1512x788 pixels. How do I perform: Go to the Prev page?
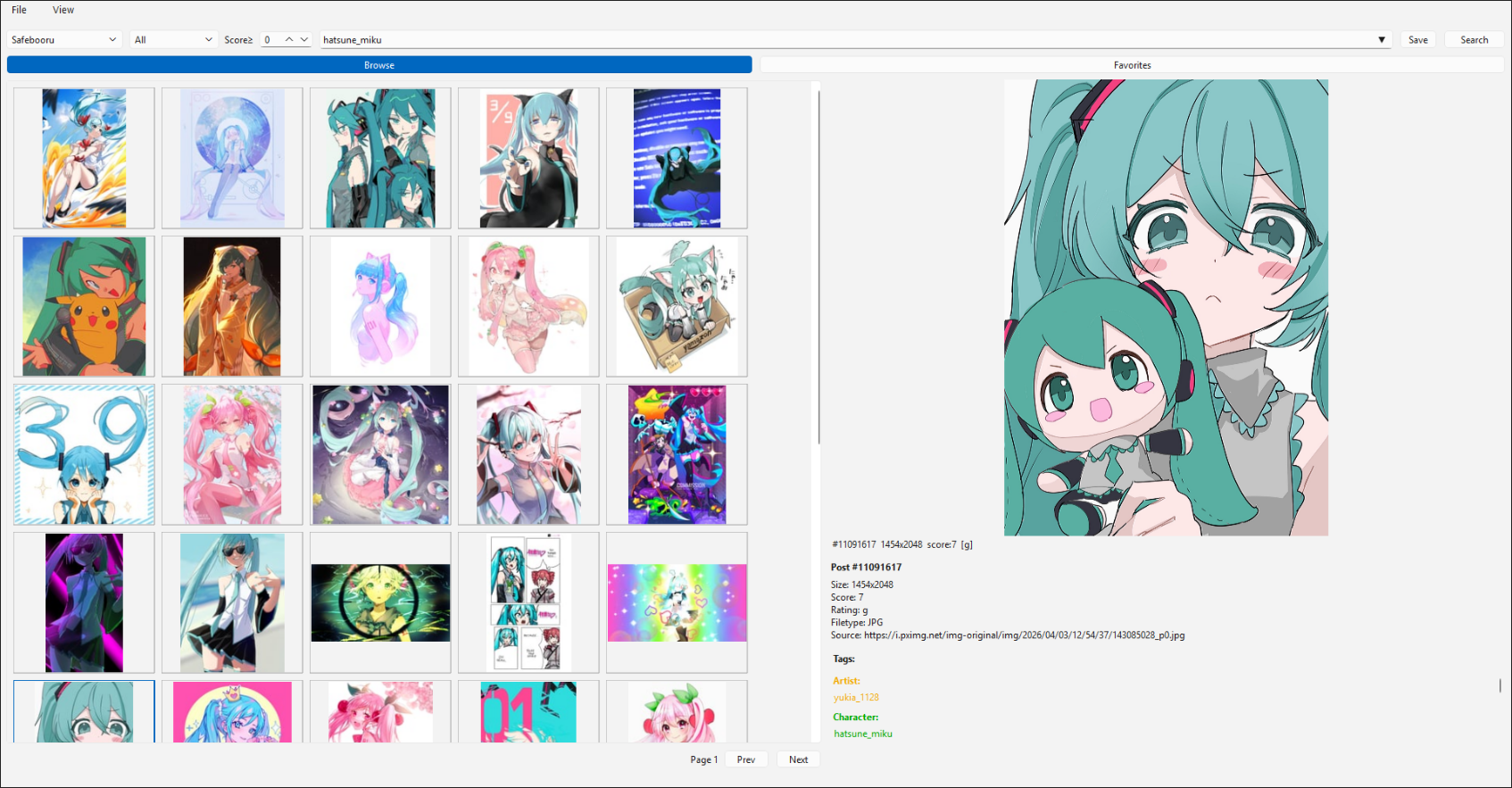point(746,759)
